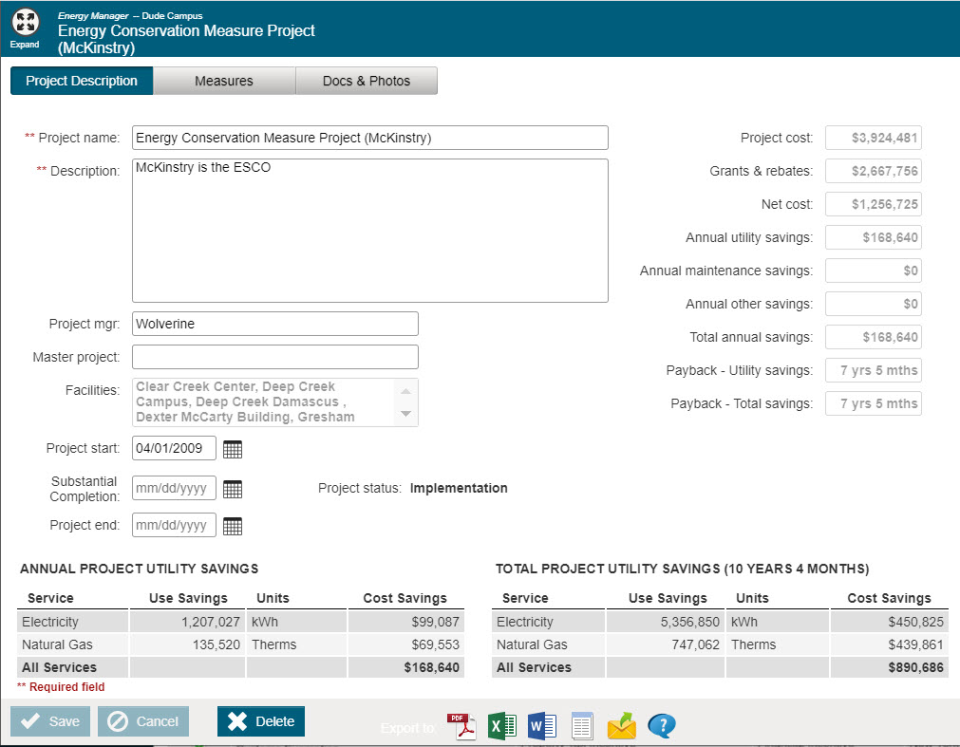This screenshot has height=747, width=960.
Task: Save the project changes
Action: (x=49, y=721)
